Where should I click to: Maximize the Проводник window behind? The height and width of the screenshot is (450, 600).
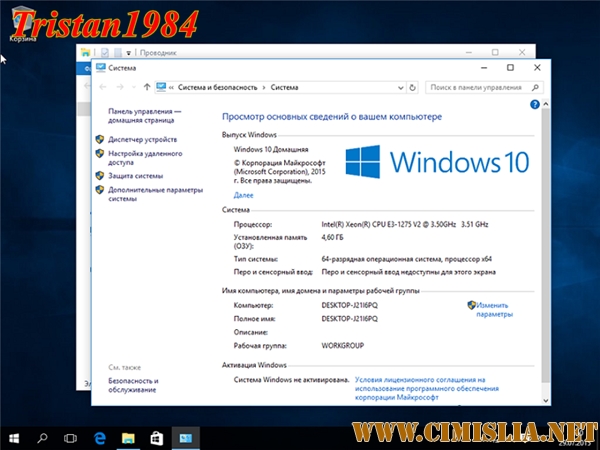(495, 52)
